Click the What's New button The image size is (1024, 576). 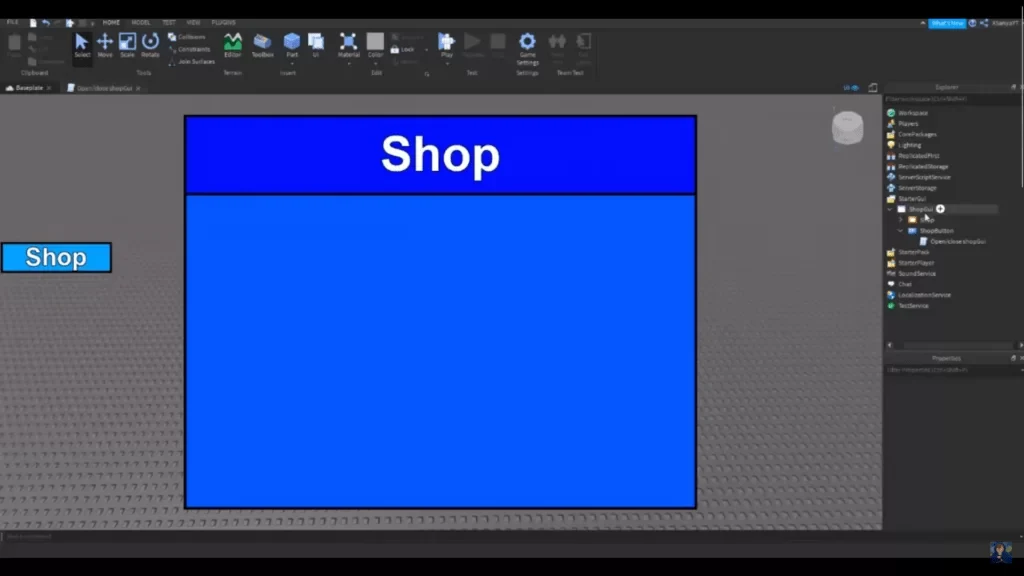[947, 24]
